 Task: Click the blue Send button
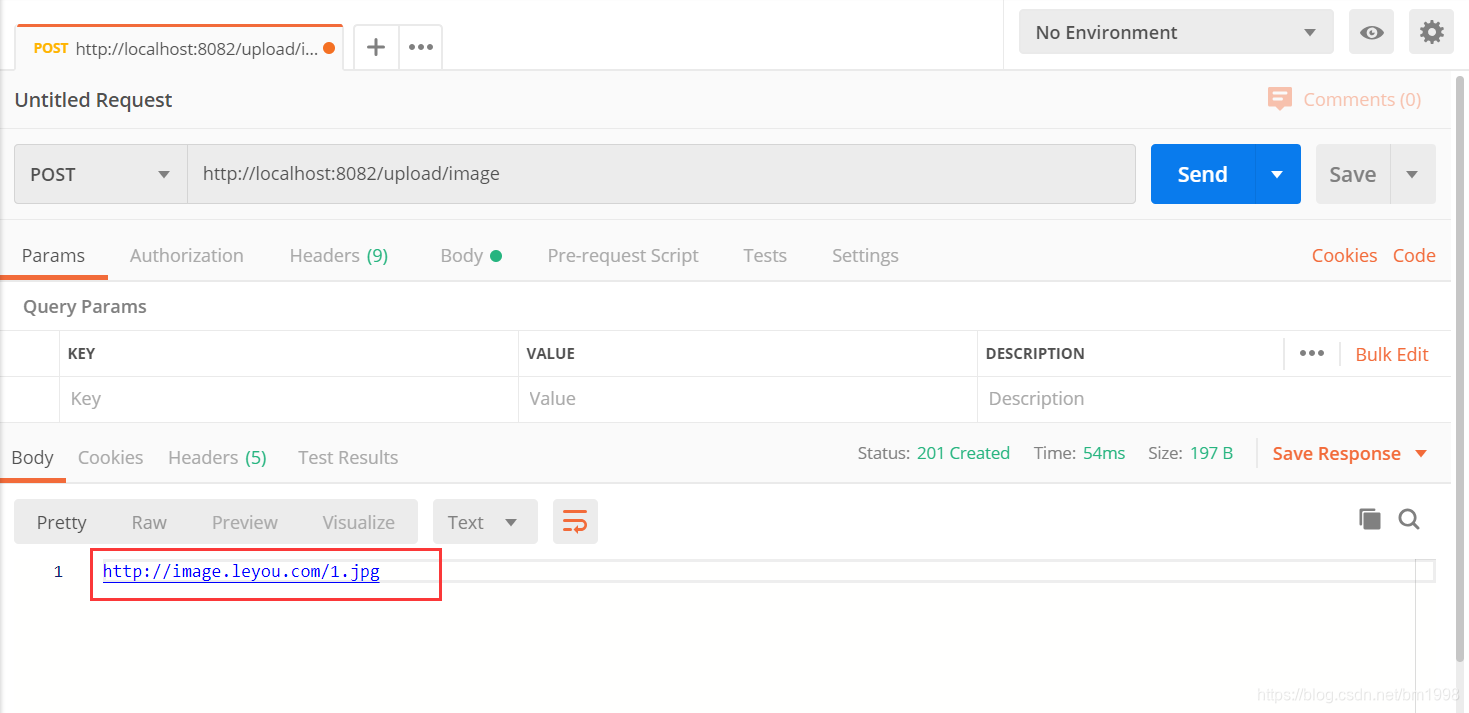pyautogui.click(x=1203, y=174)
